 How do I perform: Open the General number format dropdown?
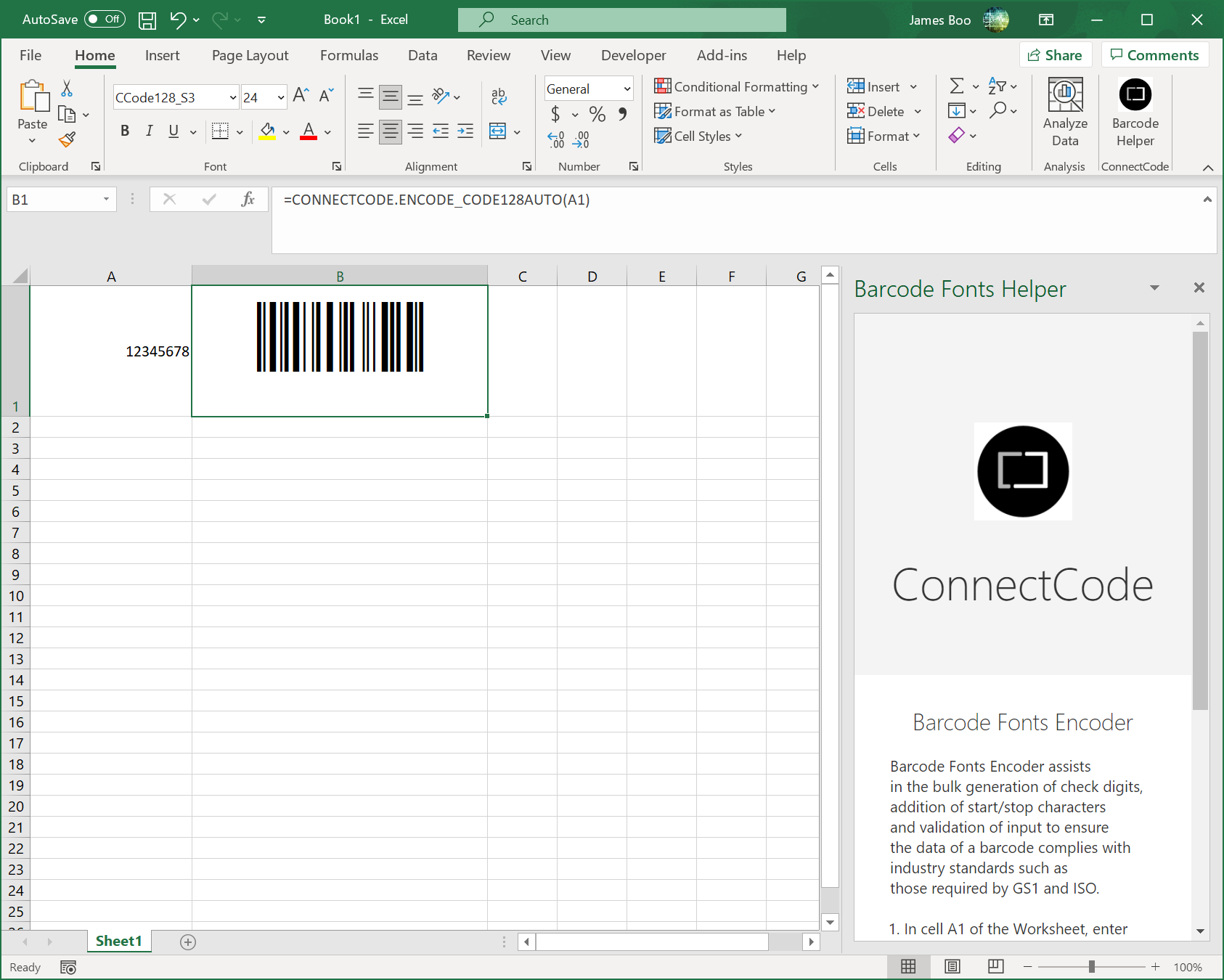627,89
